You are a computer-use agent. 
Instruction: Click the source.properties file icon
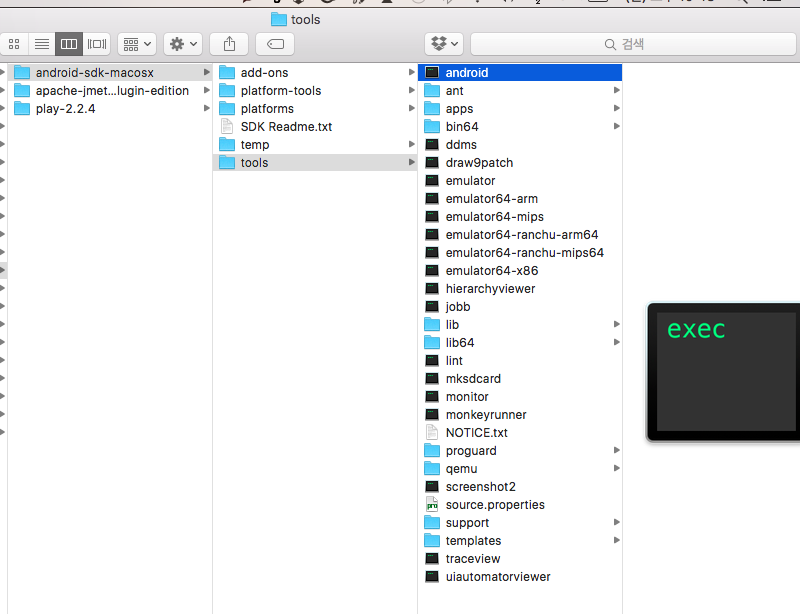coord(432,505)
